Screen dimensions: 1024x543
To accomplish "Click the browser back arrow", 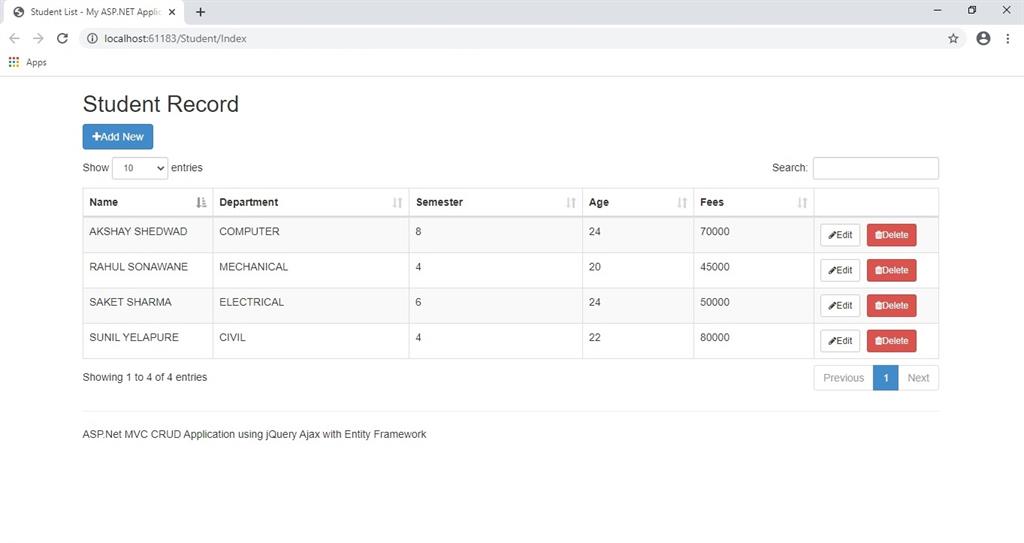I will point(14,38).
